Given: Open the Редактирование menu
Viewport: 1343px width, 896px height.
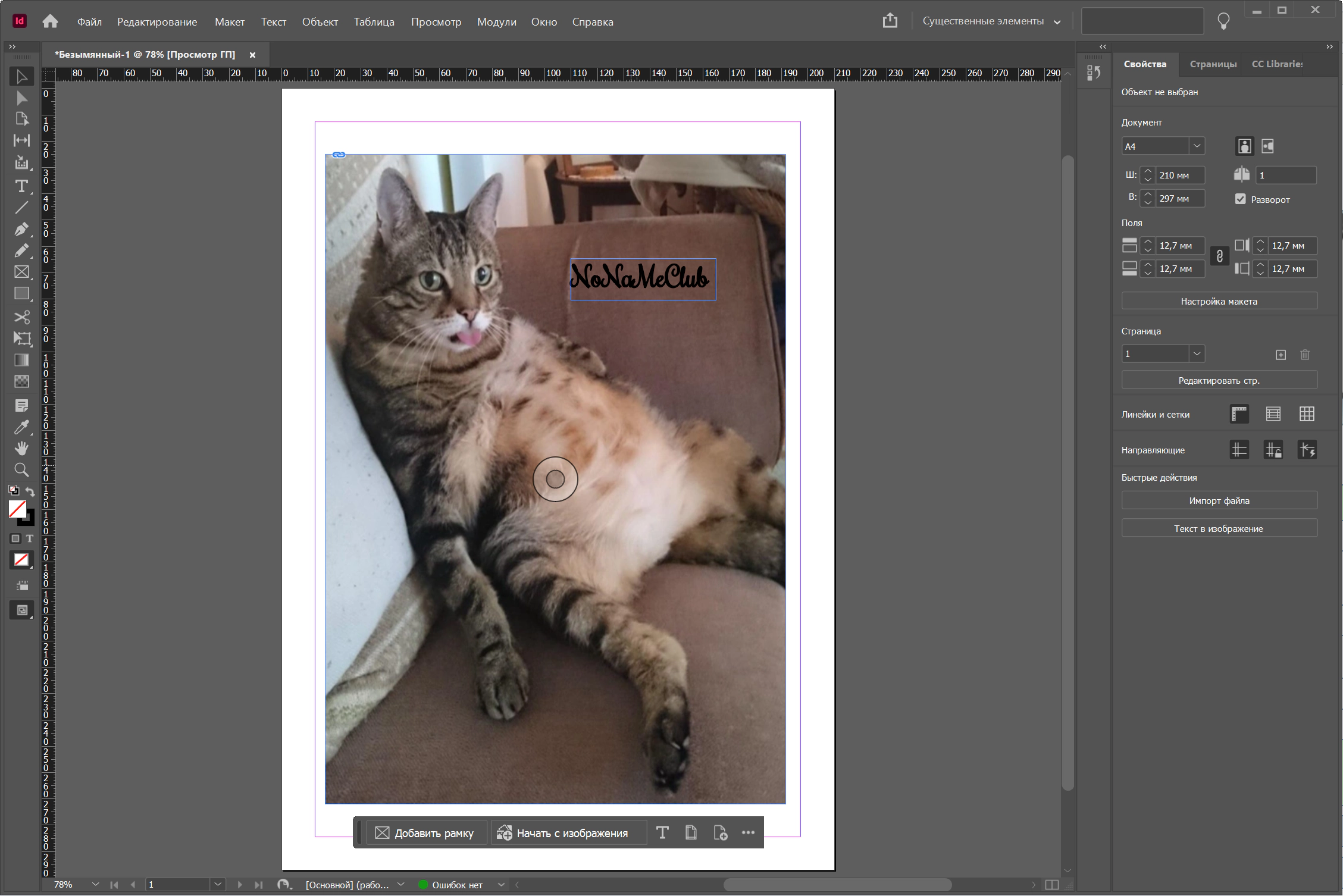Looking at the screenshot, I should tap(157, 22).
